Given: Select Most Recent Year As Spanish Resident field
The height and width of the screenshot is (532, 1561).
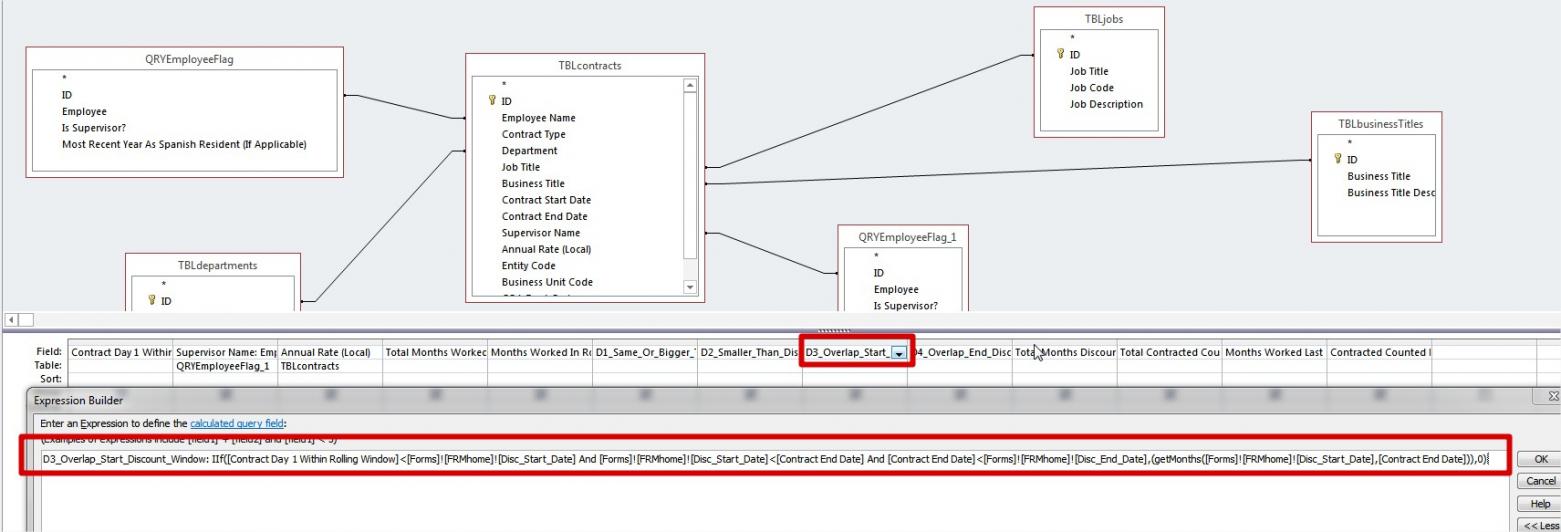Looking at the screenshot, I should [184, 144].
